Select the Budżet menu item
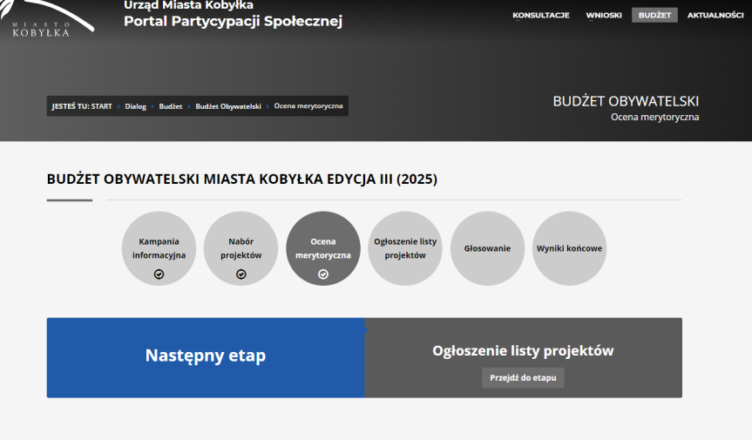This screenshot has width=752, height=440. 654,15
